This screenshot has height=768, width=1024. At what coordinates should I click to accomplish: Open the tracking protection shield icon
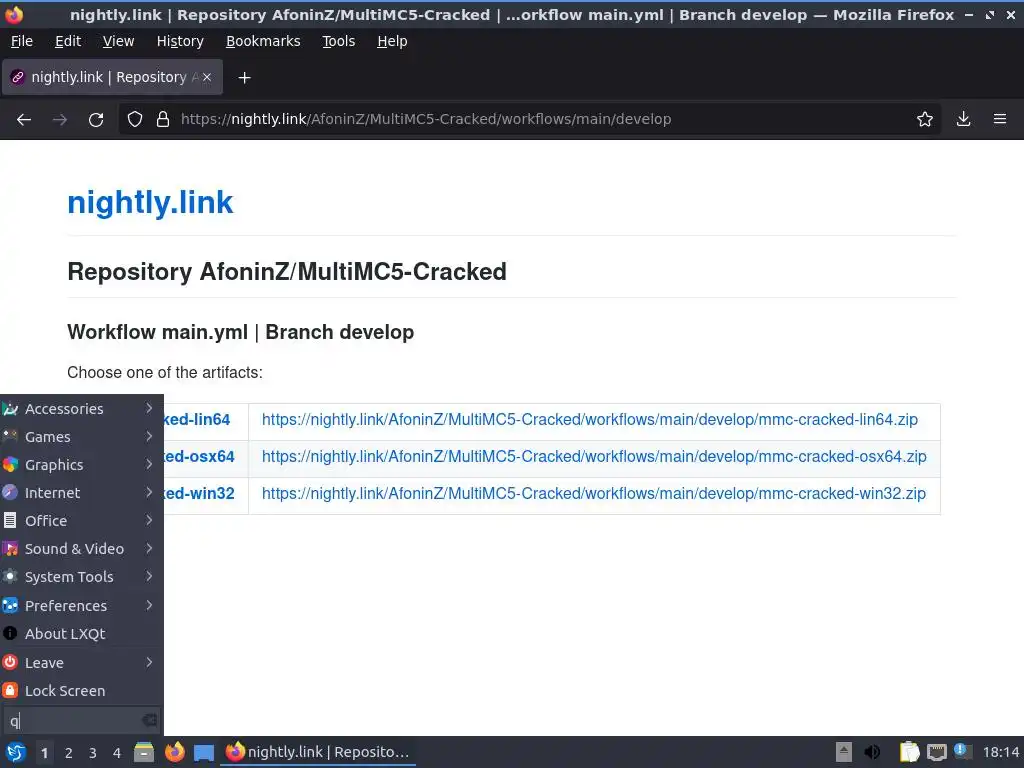click(x=135, y=120)
